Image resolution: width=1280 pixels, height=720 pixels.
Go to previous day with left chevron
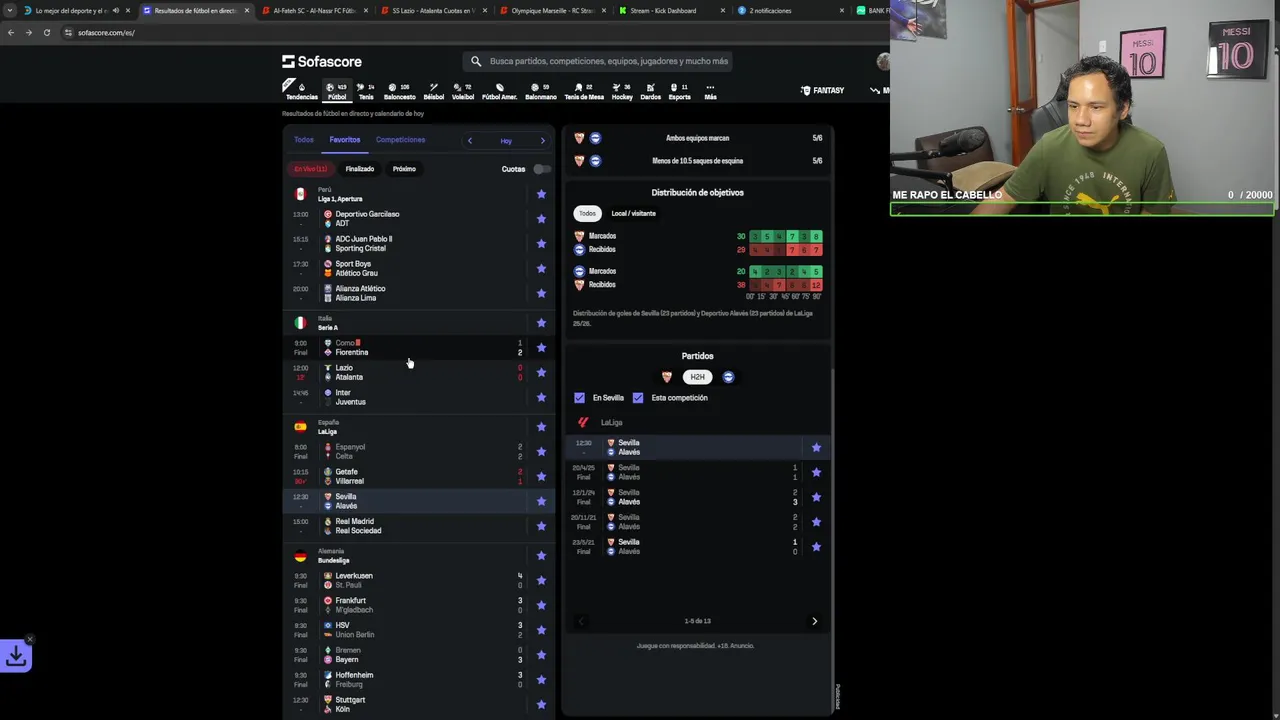[x=470, y=140]
